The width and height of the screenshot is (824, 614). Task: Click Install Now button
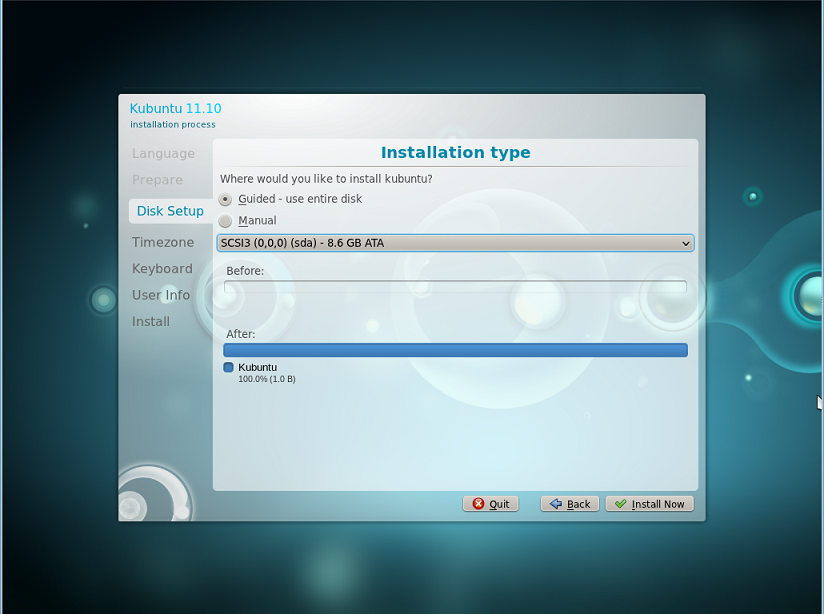(x=650, y=504)
